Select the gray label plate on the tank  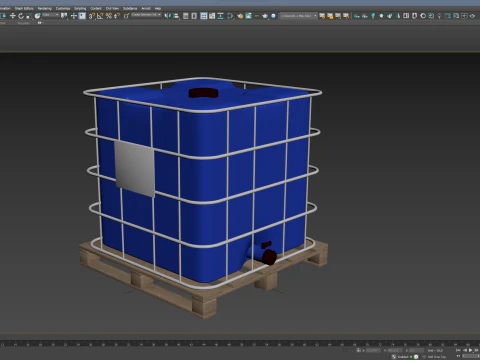point(135,169)
